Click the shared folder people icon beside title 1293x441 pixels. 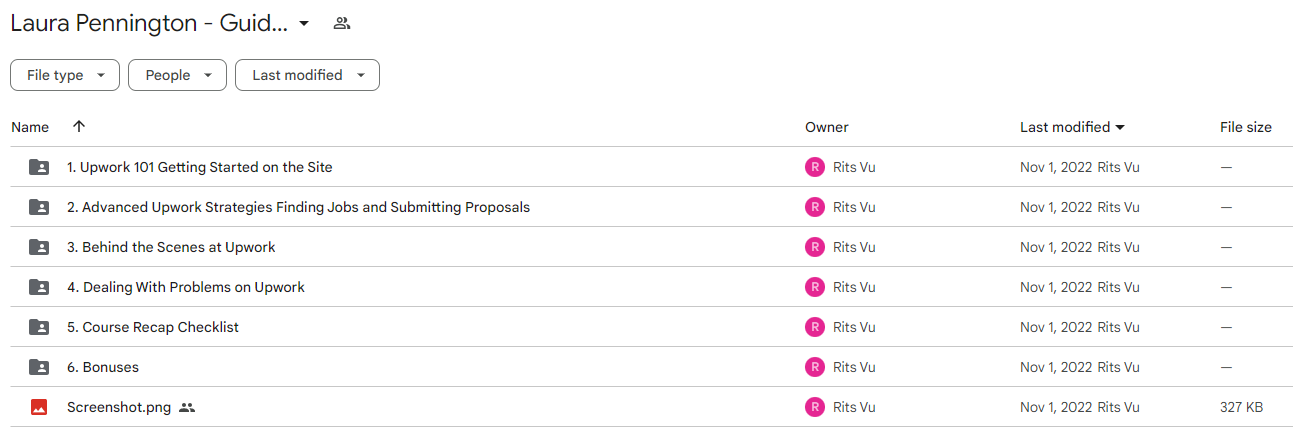pos(342,23)
